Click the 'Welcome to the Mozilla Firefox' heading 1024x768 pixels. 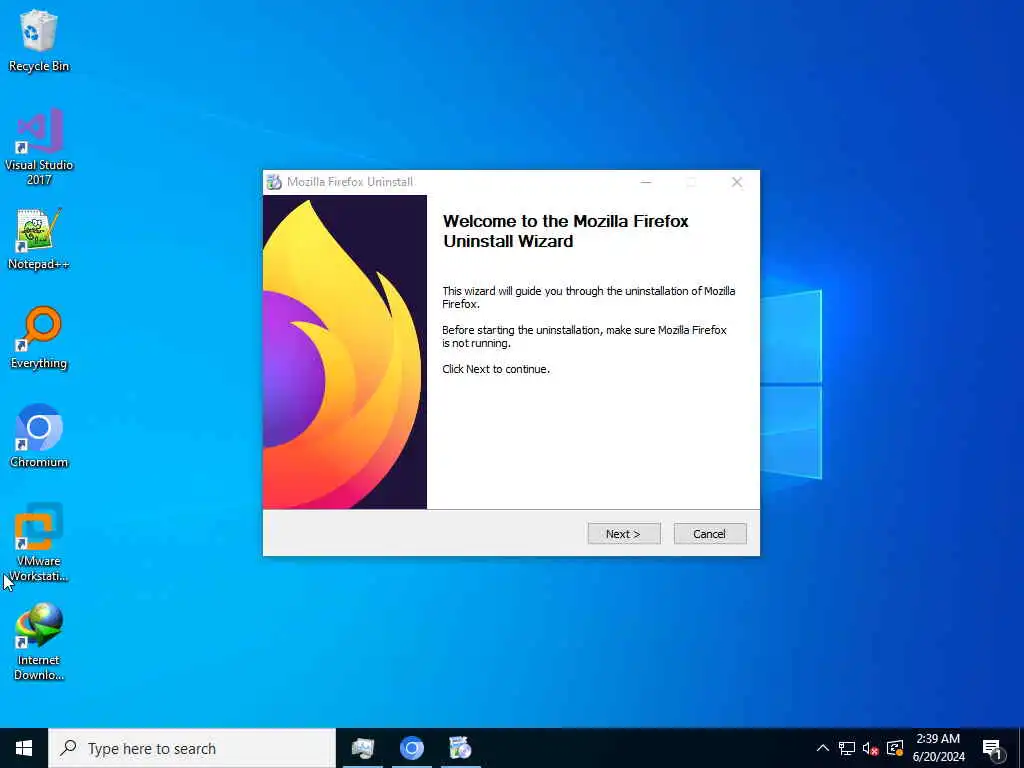coord(566,231)
